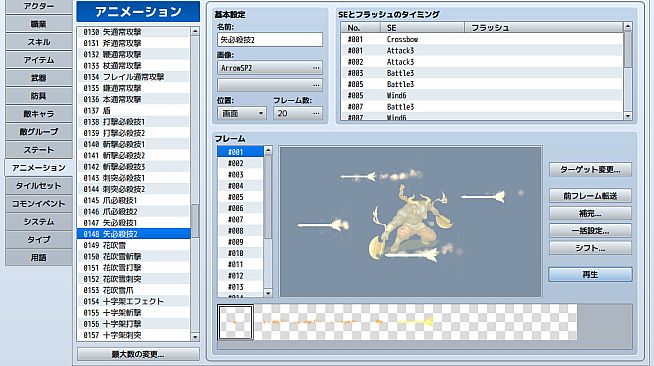Select frame #005
The height and width of the screenshot is (366, 654).
tap(240, 197)
